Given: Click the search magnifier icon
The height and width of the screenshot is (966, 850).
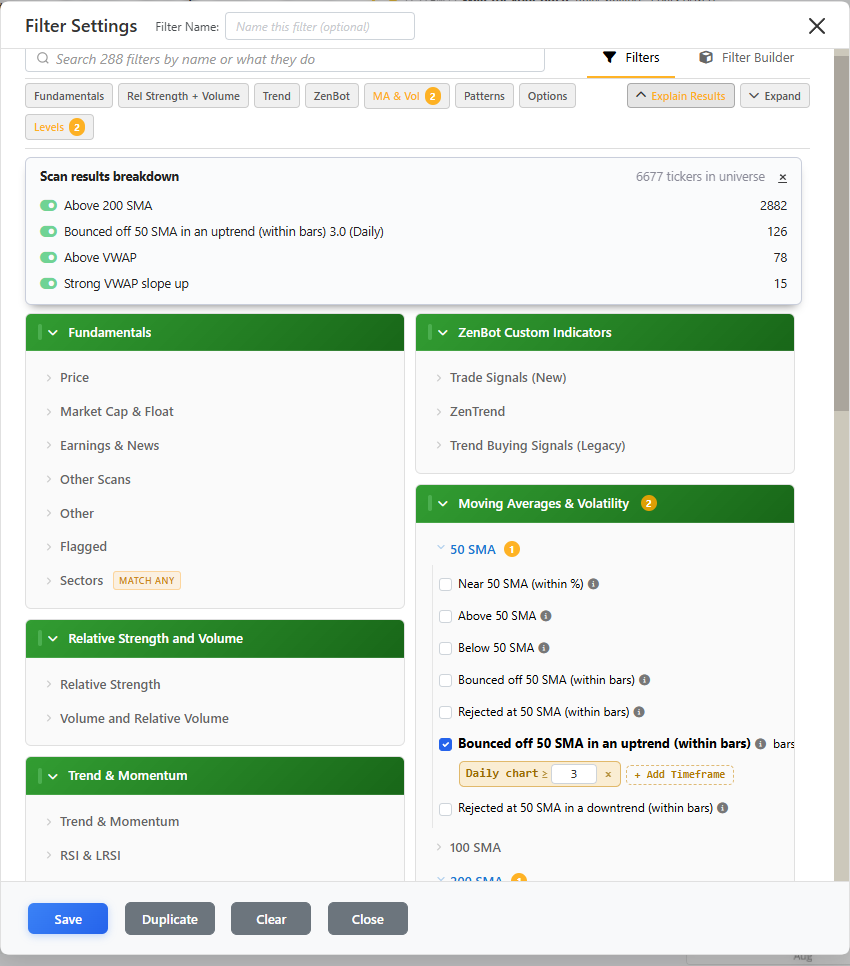Looking at the screenshot, I should click(42, 59).
